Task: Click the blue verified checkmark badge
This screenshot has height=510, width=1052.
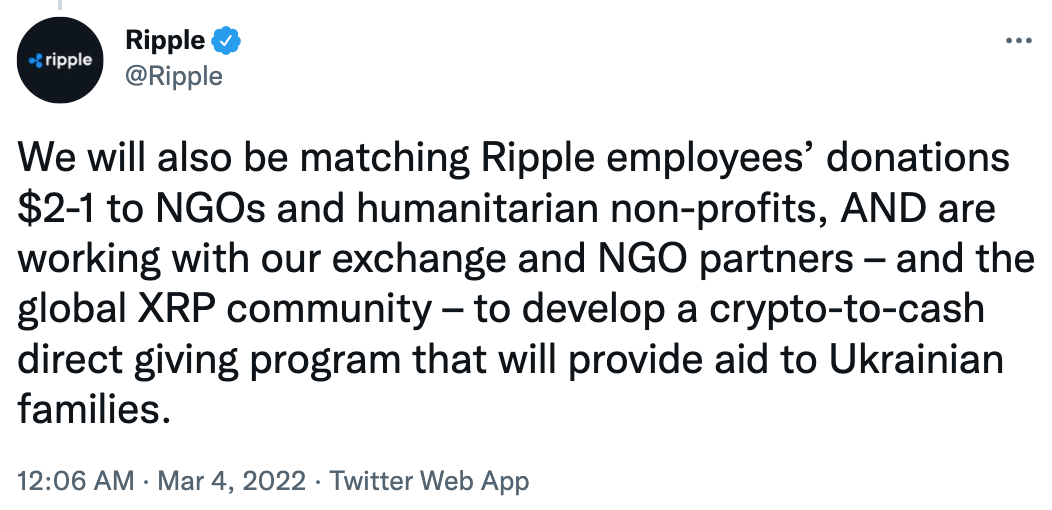Action: click(x=227, y=43)
